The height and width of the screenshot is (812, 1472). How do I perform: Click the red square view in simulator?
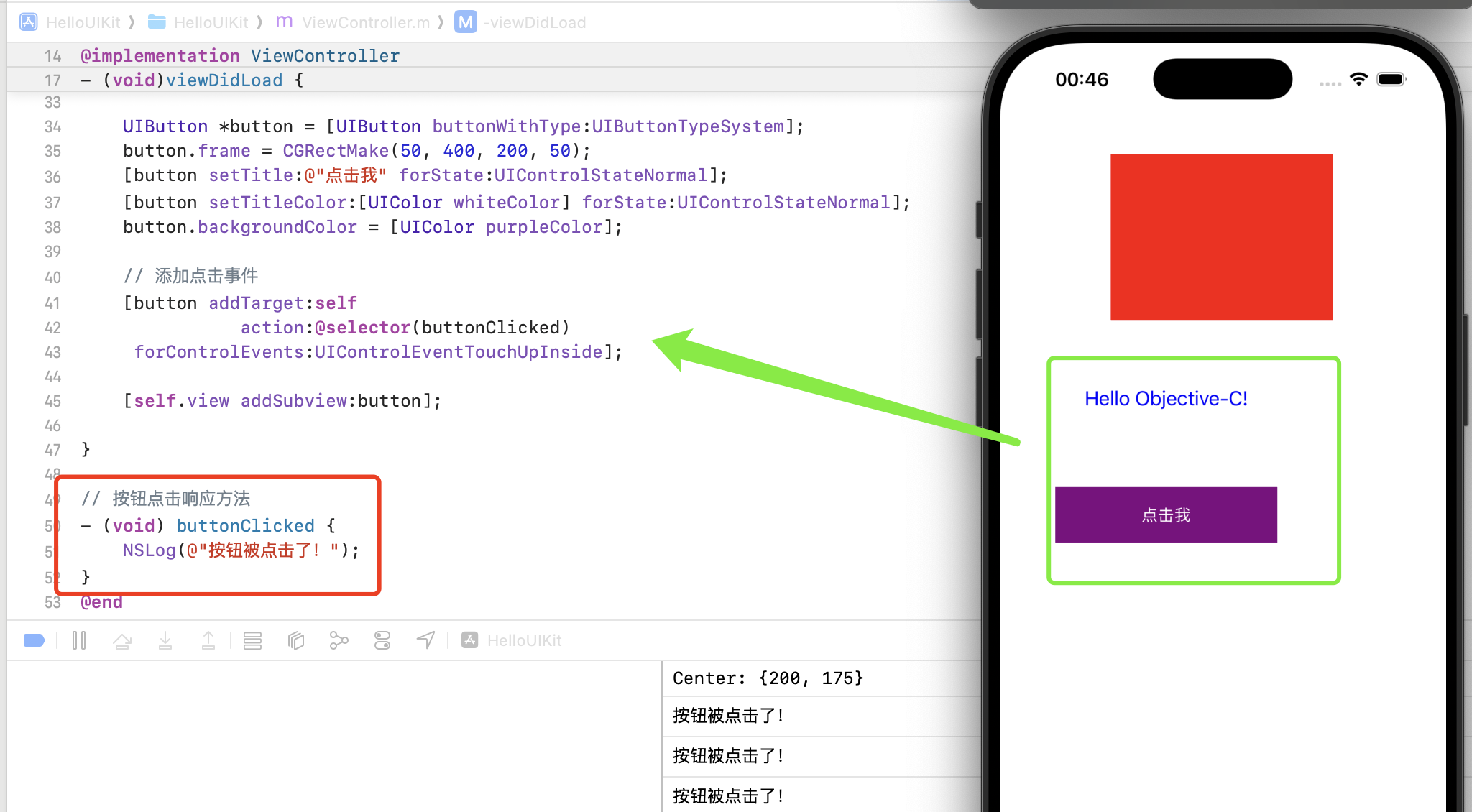point(1222,237)
